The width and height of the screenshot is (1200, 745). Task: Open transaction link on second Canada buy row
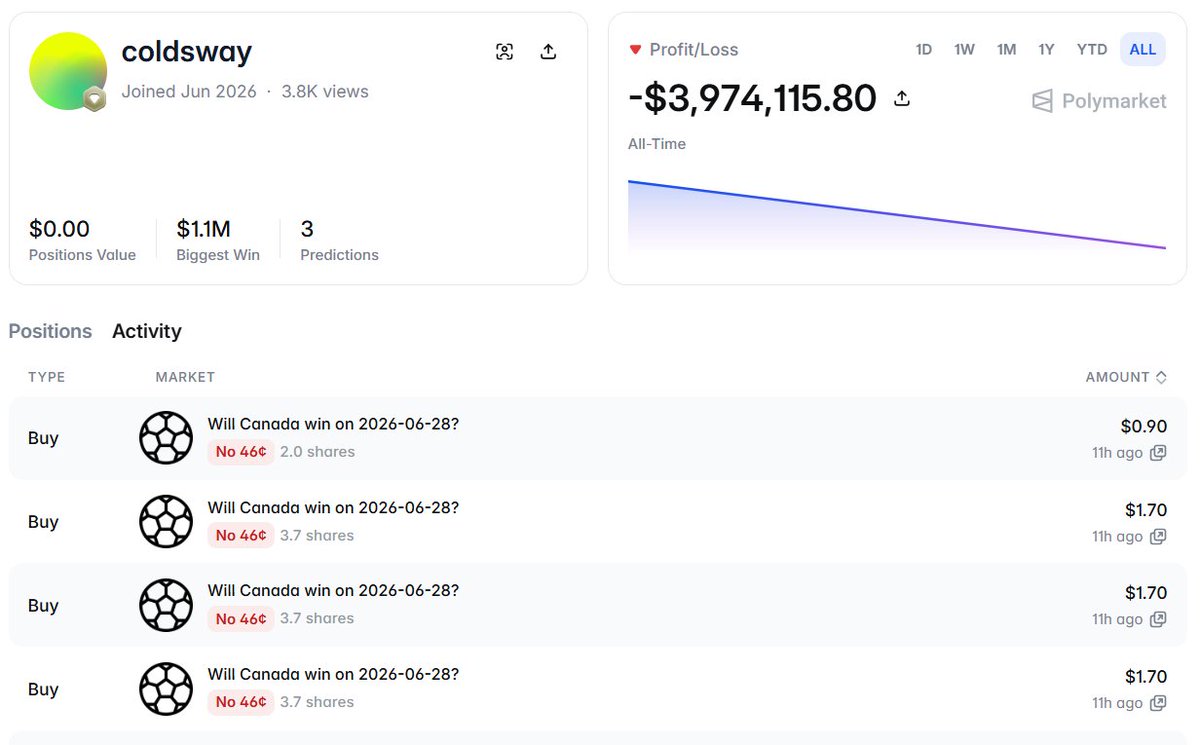point(1158,537)
